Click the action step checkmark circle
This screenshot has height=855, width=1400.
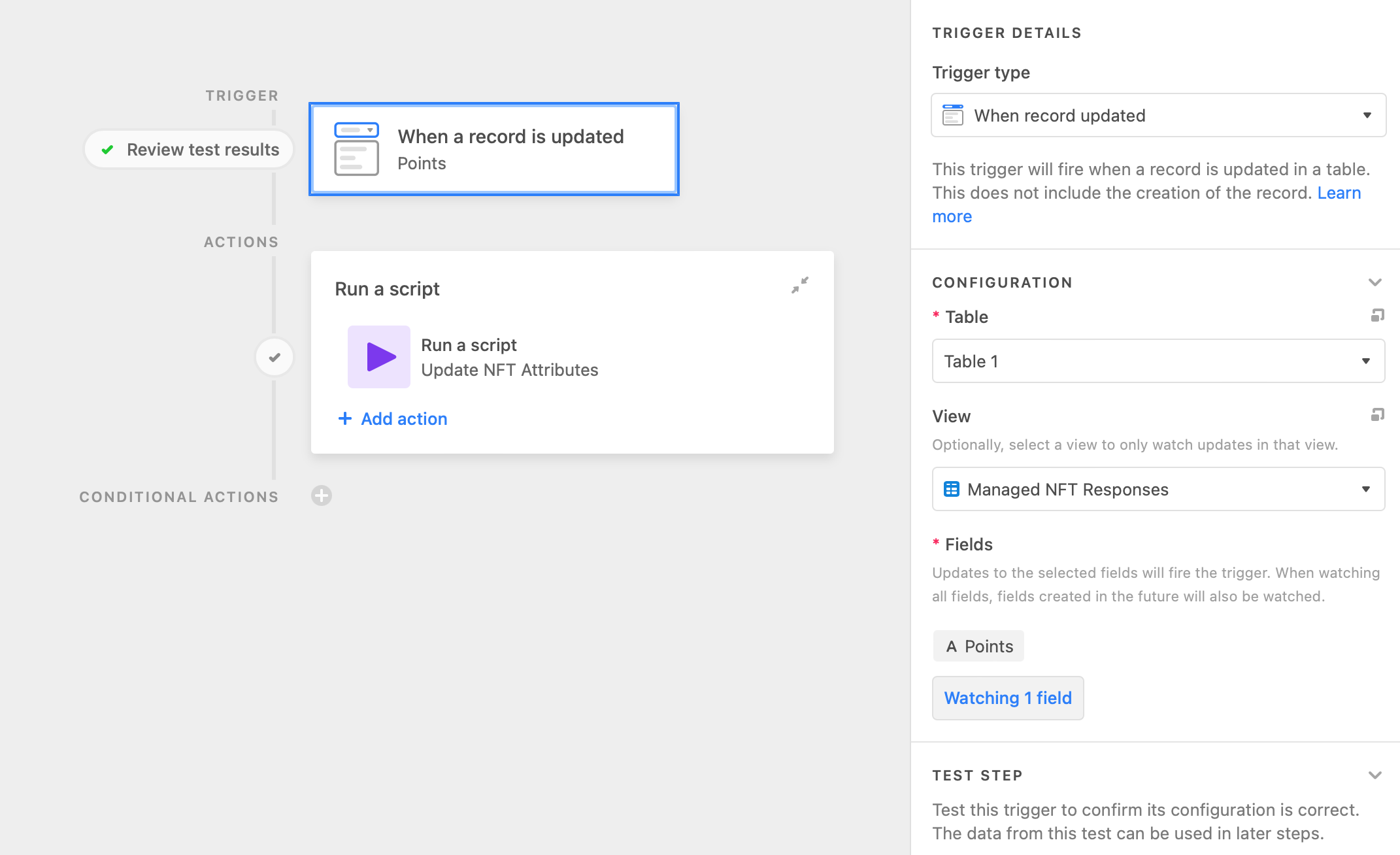(x=275, y=358)
